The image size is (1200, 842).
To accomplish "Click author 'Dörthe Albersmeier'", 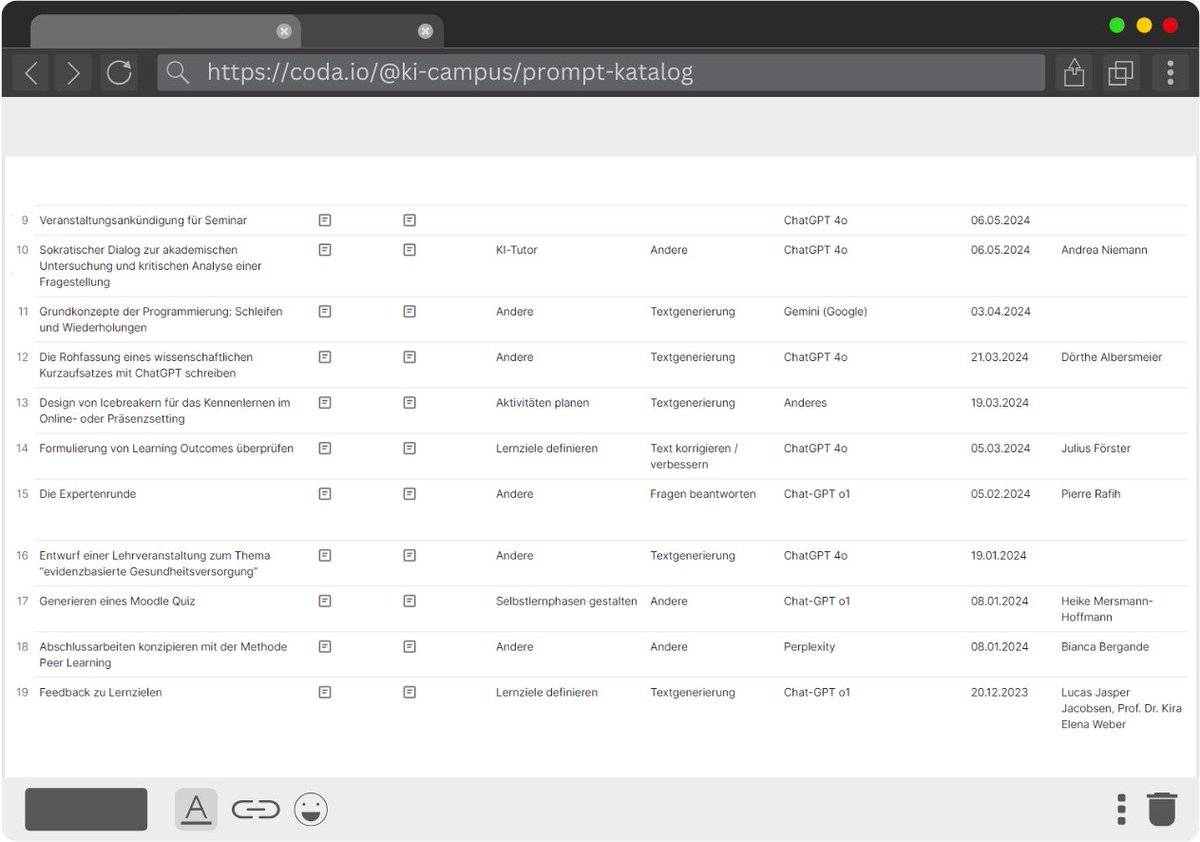I will coord(1111,357).
